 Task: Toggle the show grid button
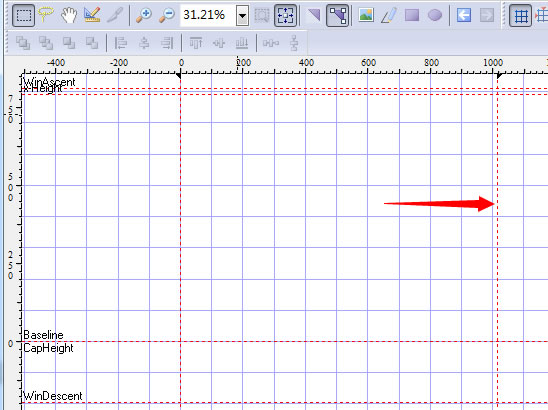[x=520, y=15]
